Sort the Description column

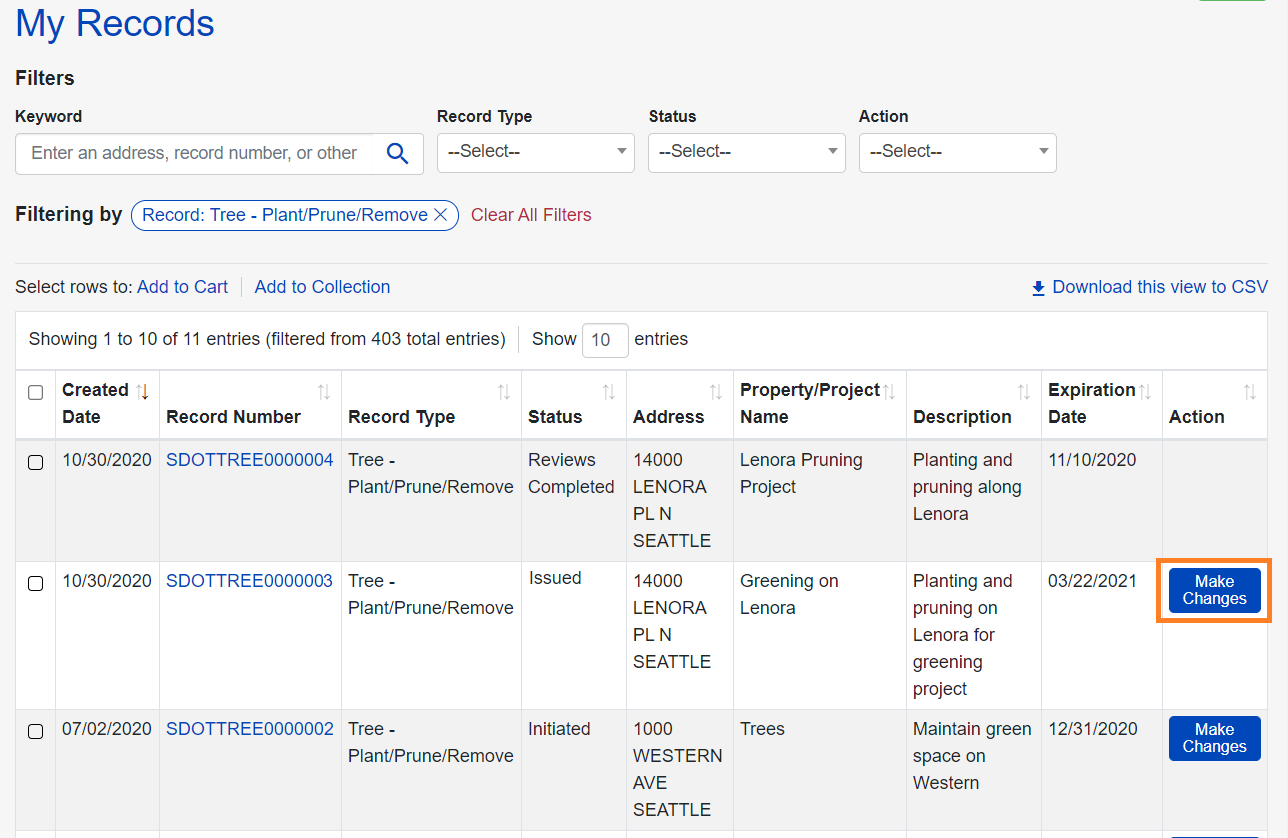coord(1023,392)
